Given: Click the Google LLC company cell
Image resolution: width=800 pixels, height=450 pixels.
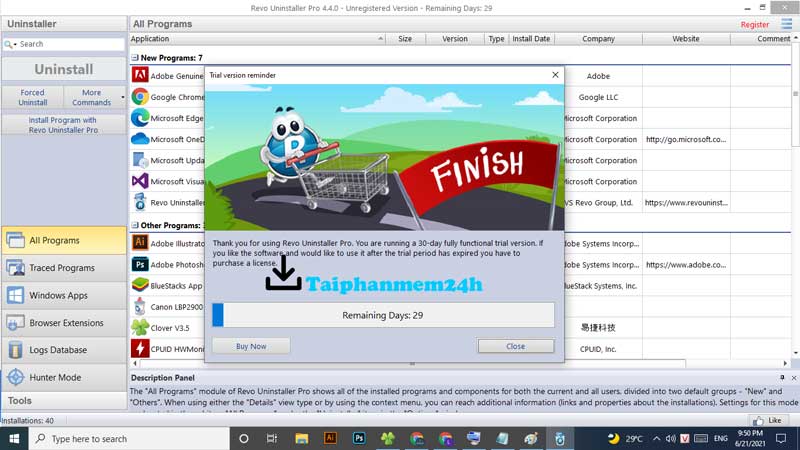Looking at the screenshot, I should 598,97.
